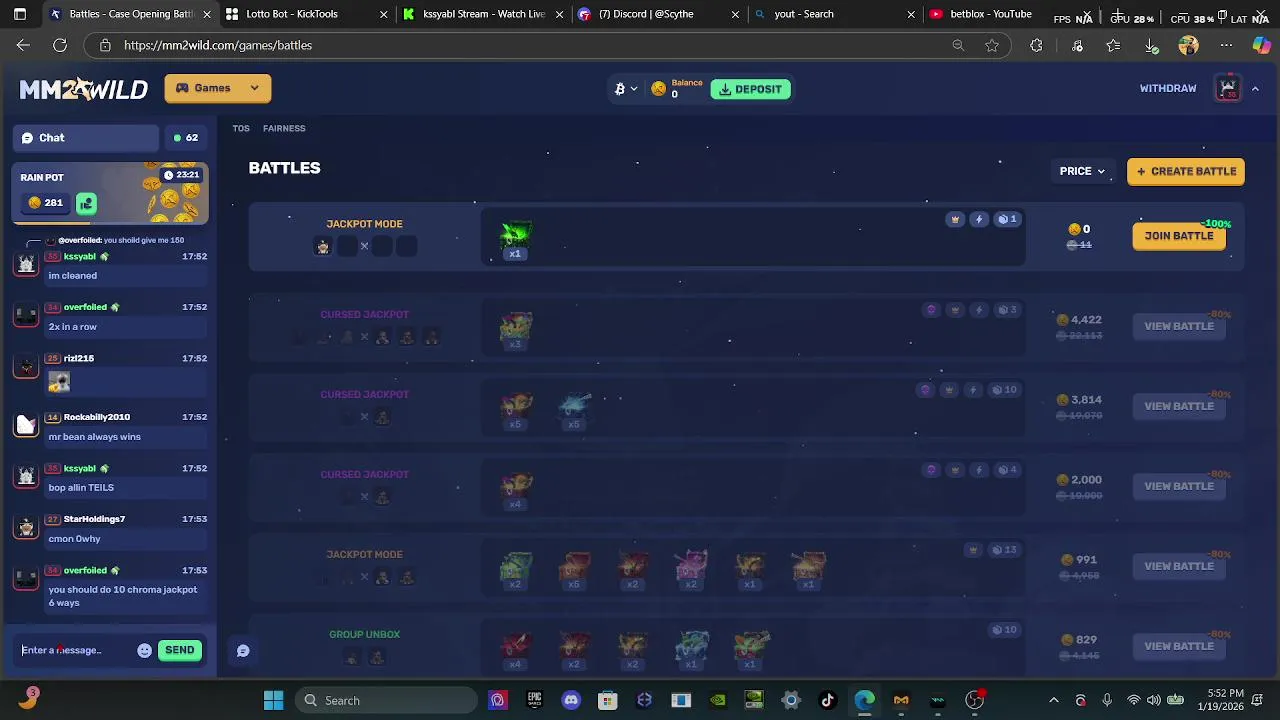Click the taskbar Search box

pyautogui.click(x=389, y=700)
